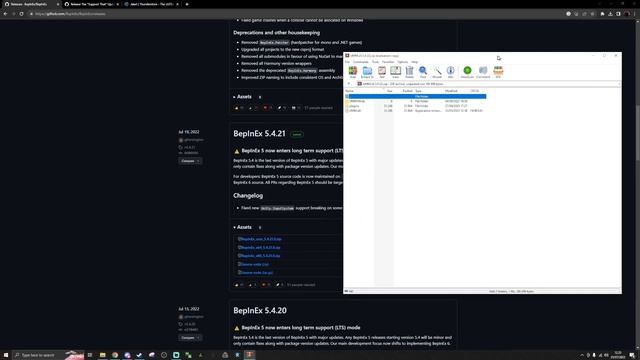Click the green VirusScan icon in WinRAR

467,72
